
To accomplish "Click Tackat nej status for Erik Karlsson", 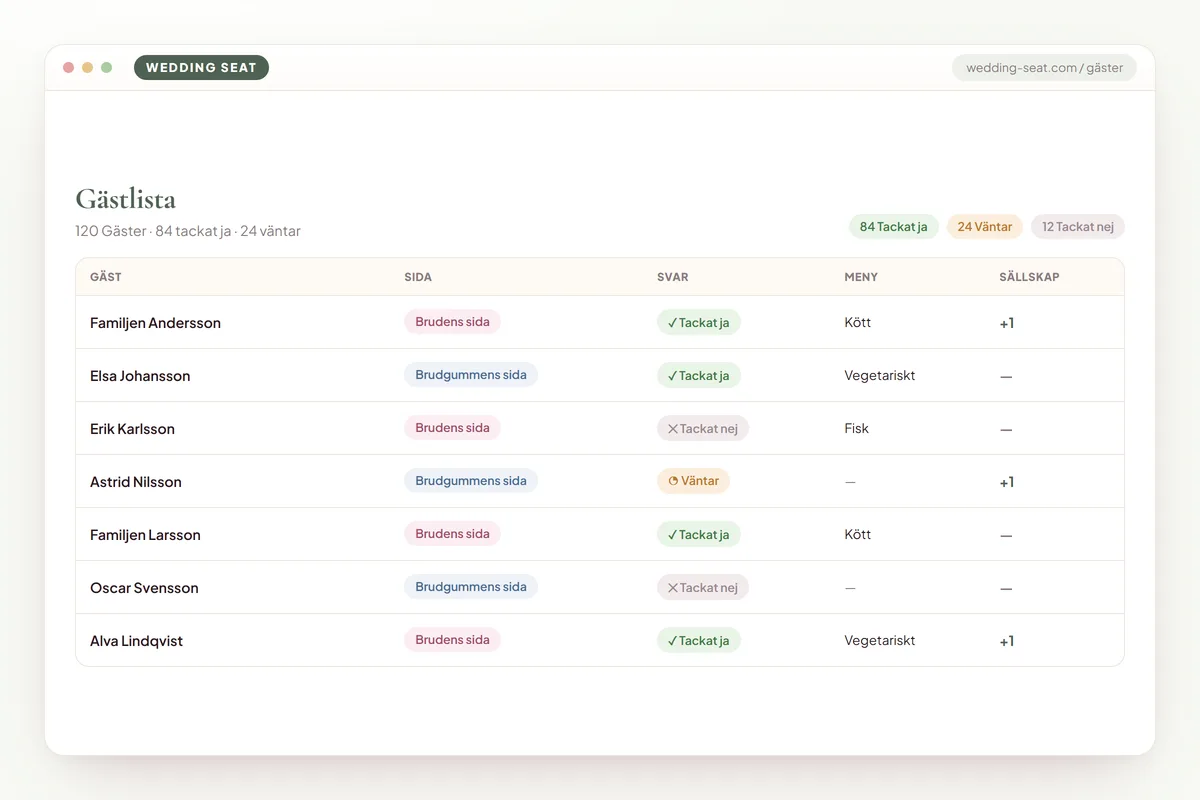I will (703, 429).
